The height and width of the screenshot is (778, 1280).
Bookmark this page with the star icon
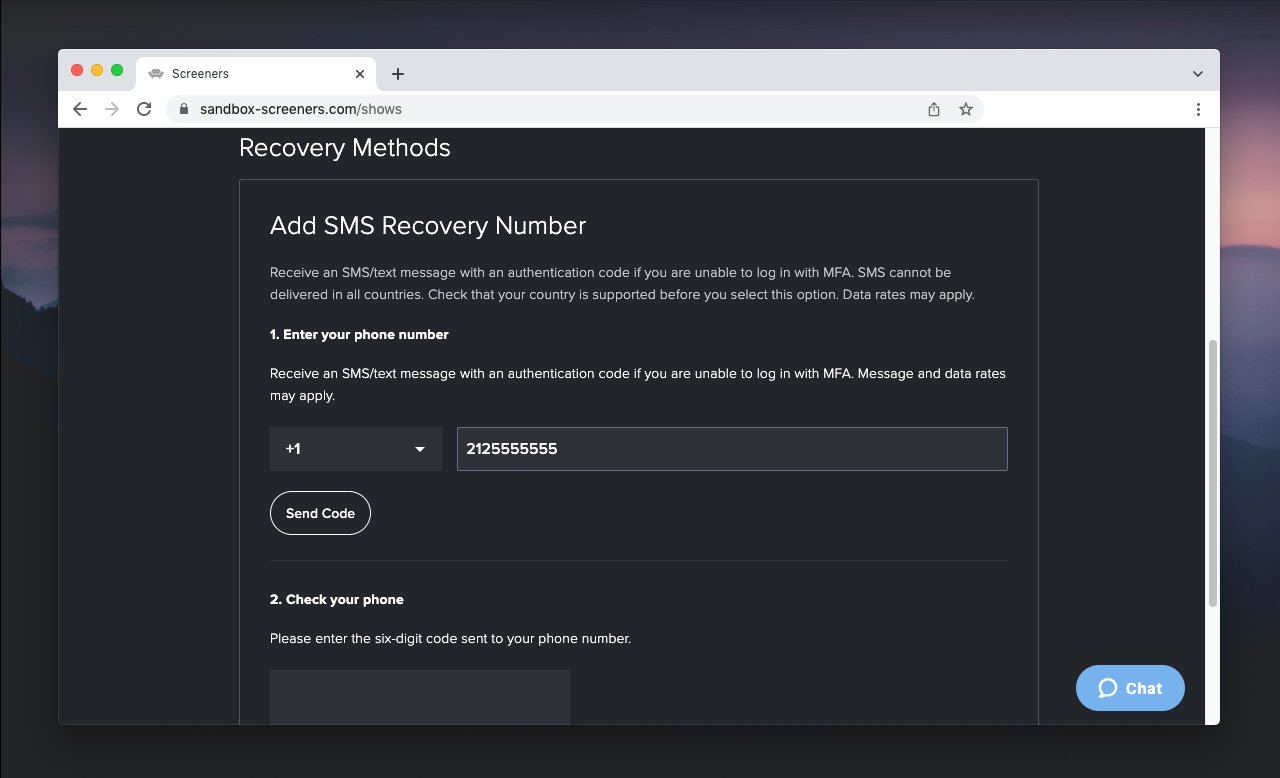point(966,109)
